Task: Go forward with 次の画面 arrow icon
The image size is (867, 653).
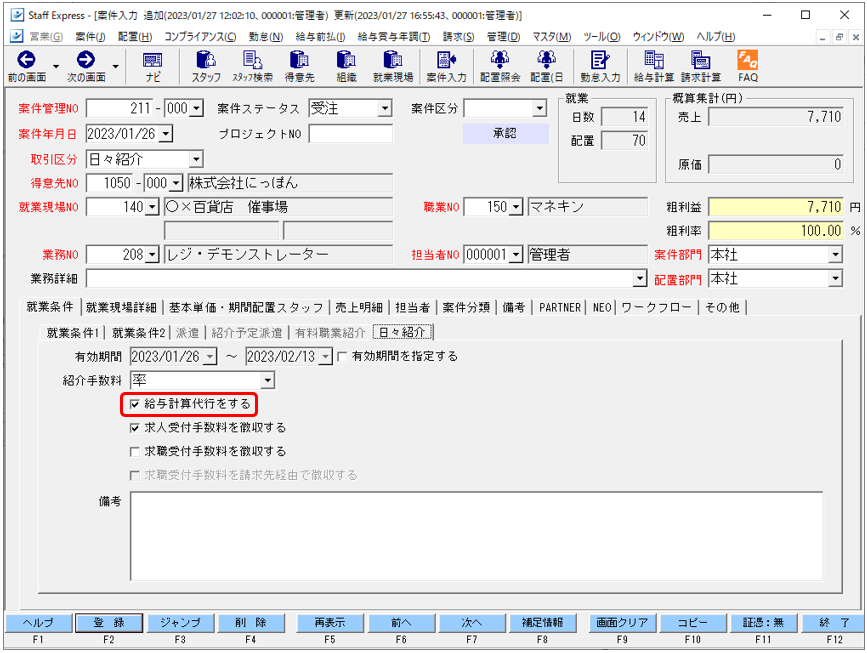Action: point(86,60)
